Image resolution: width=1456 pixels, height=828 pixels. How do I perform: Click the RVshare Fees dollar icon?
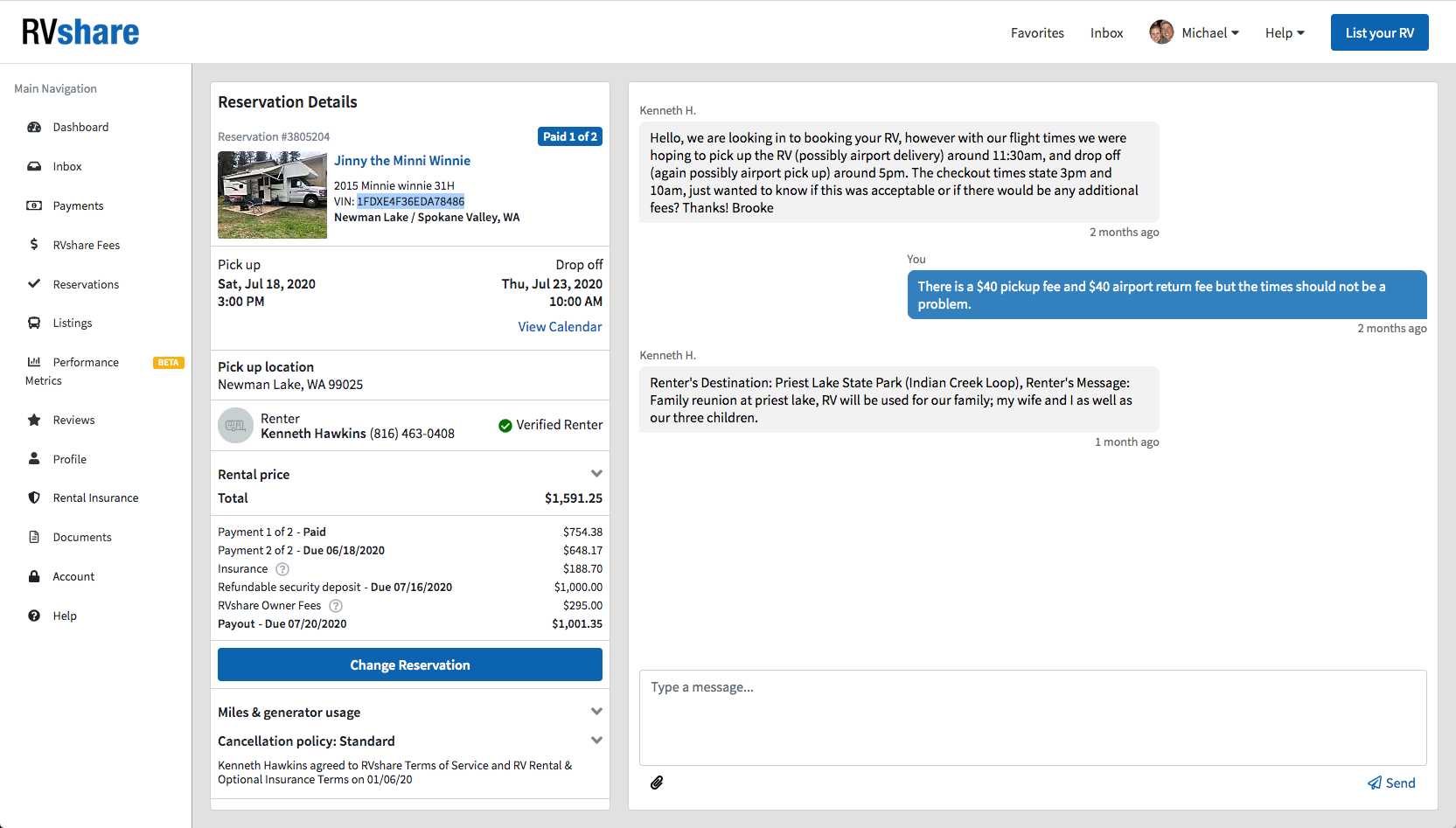34,245
